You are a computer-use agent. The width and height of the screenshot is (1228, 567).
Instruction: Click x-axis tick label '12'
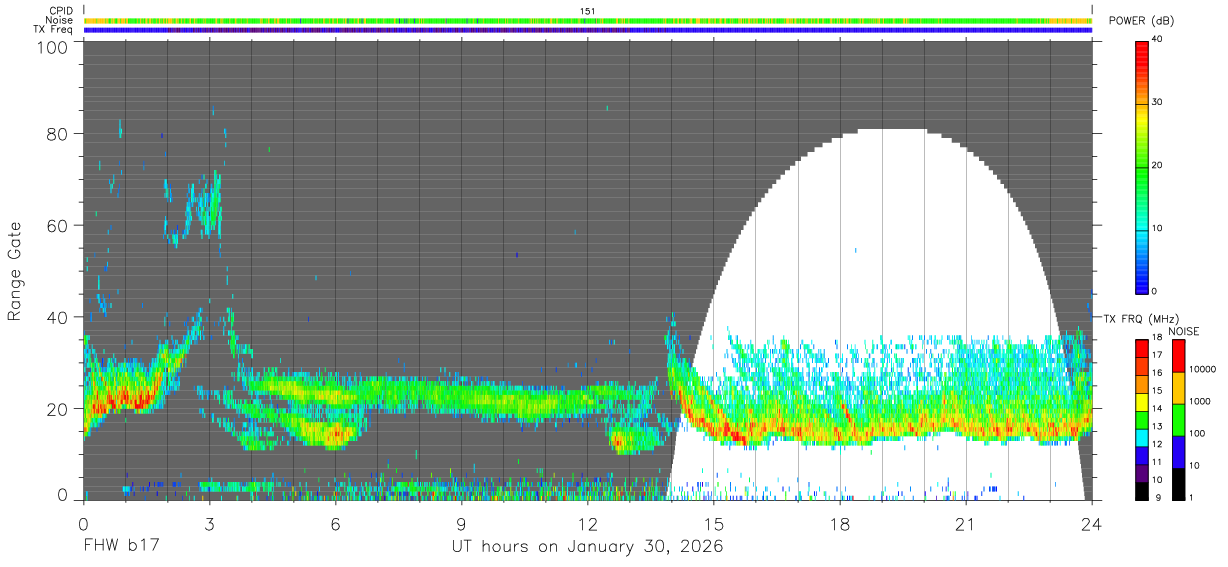pos(588,524)
